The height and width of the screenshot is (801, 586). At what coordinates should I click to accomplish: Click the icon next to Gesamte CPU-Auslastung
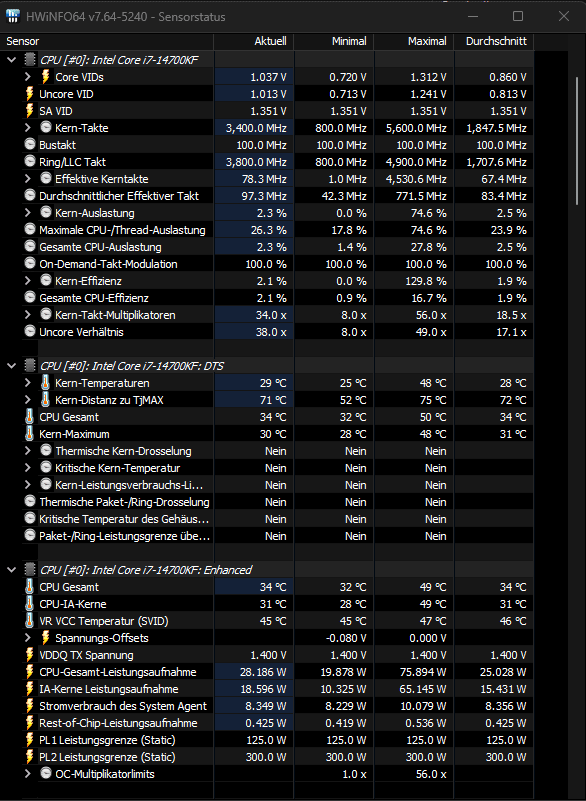[30, 247]
